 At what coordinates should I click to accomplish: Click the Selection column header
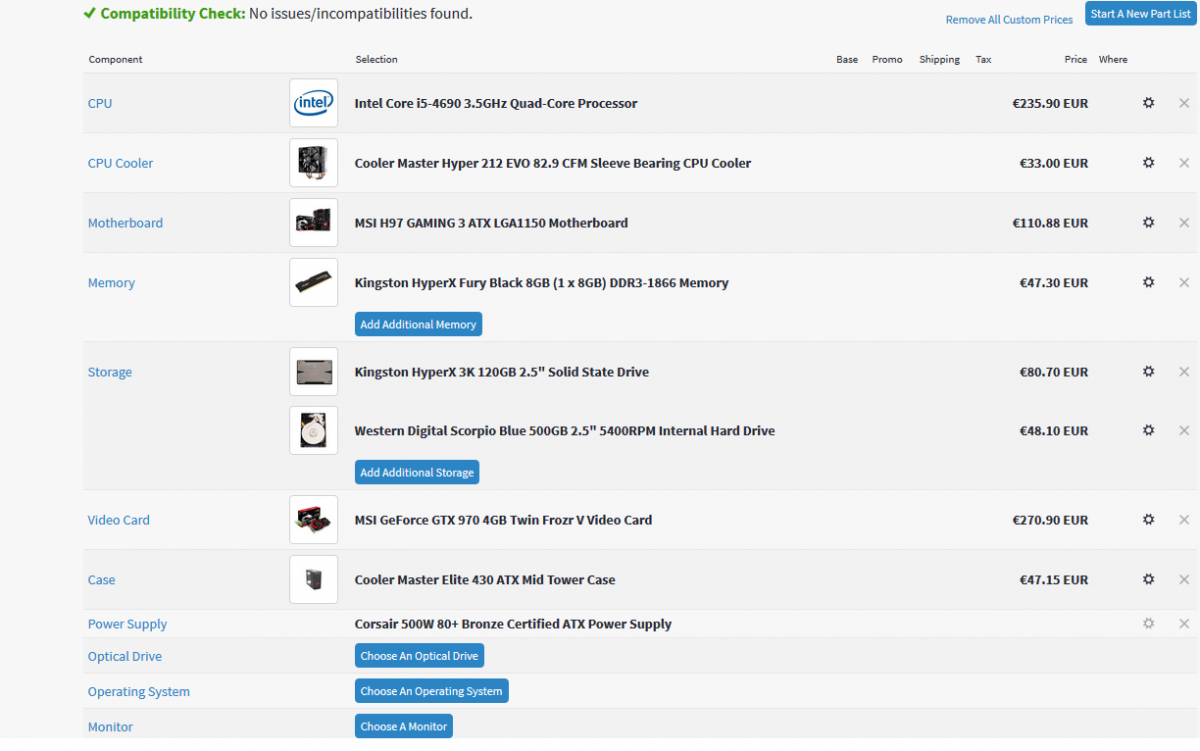click(x=376, y=59)
